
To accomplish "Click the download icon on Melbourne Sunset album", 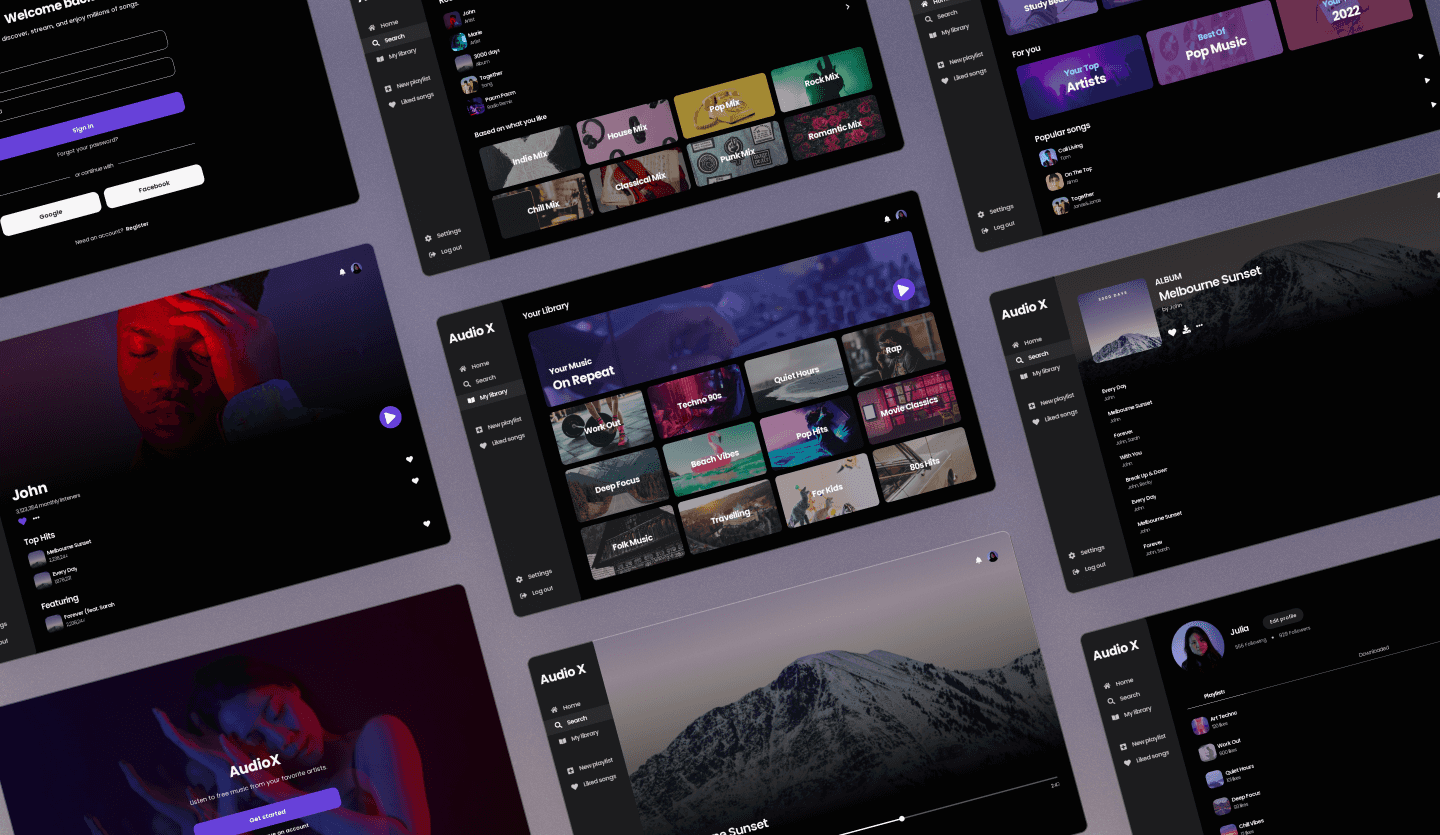I will pos(1186,329).
